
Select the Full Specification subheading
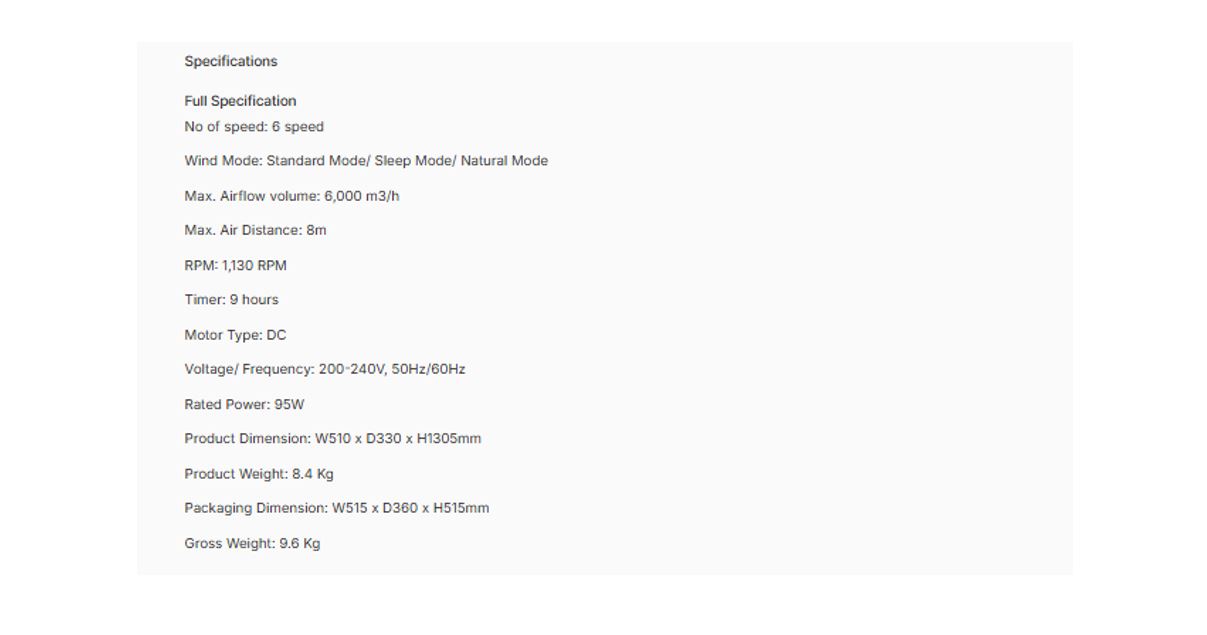click(x=240, y=101)
